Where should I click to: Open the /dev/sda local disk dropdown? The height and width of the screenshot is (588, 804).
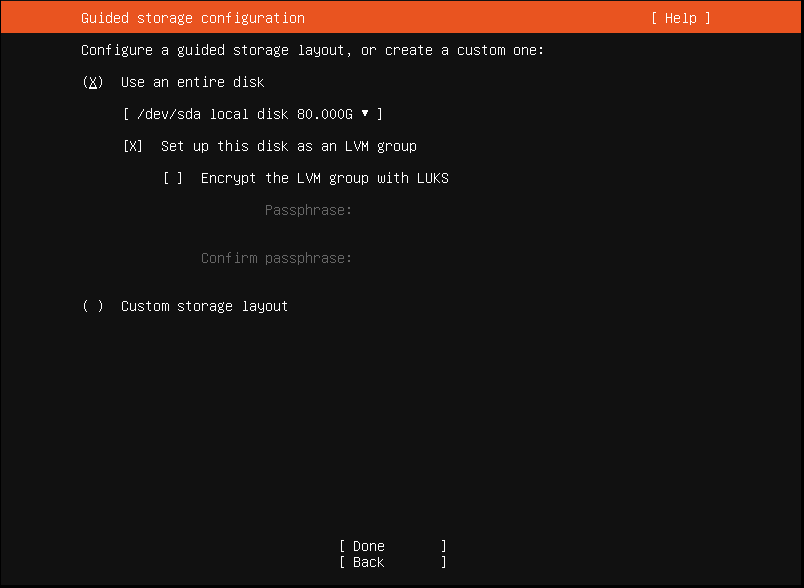pos(252,114)
